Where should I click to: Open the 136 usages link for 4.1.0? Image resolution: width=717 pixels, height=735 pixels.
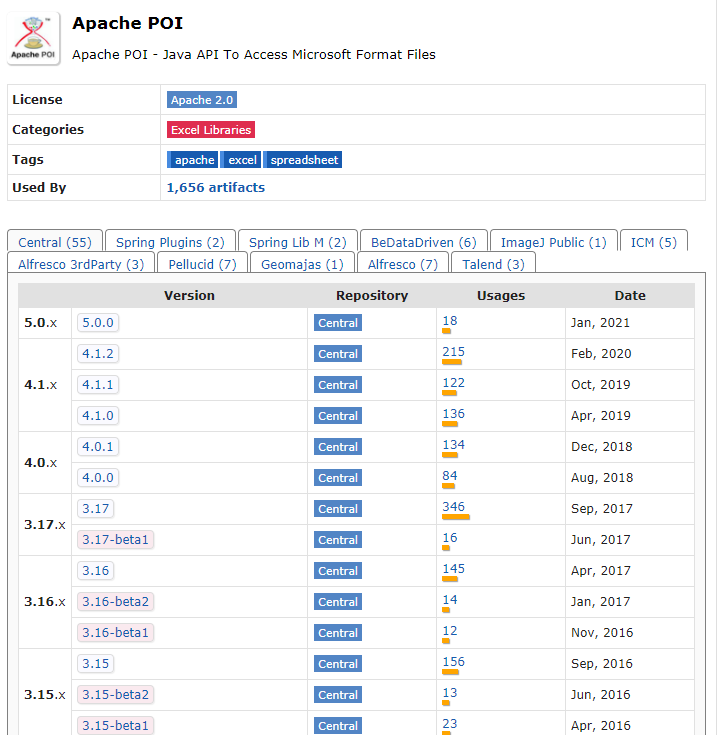point(453,413)
